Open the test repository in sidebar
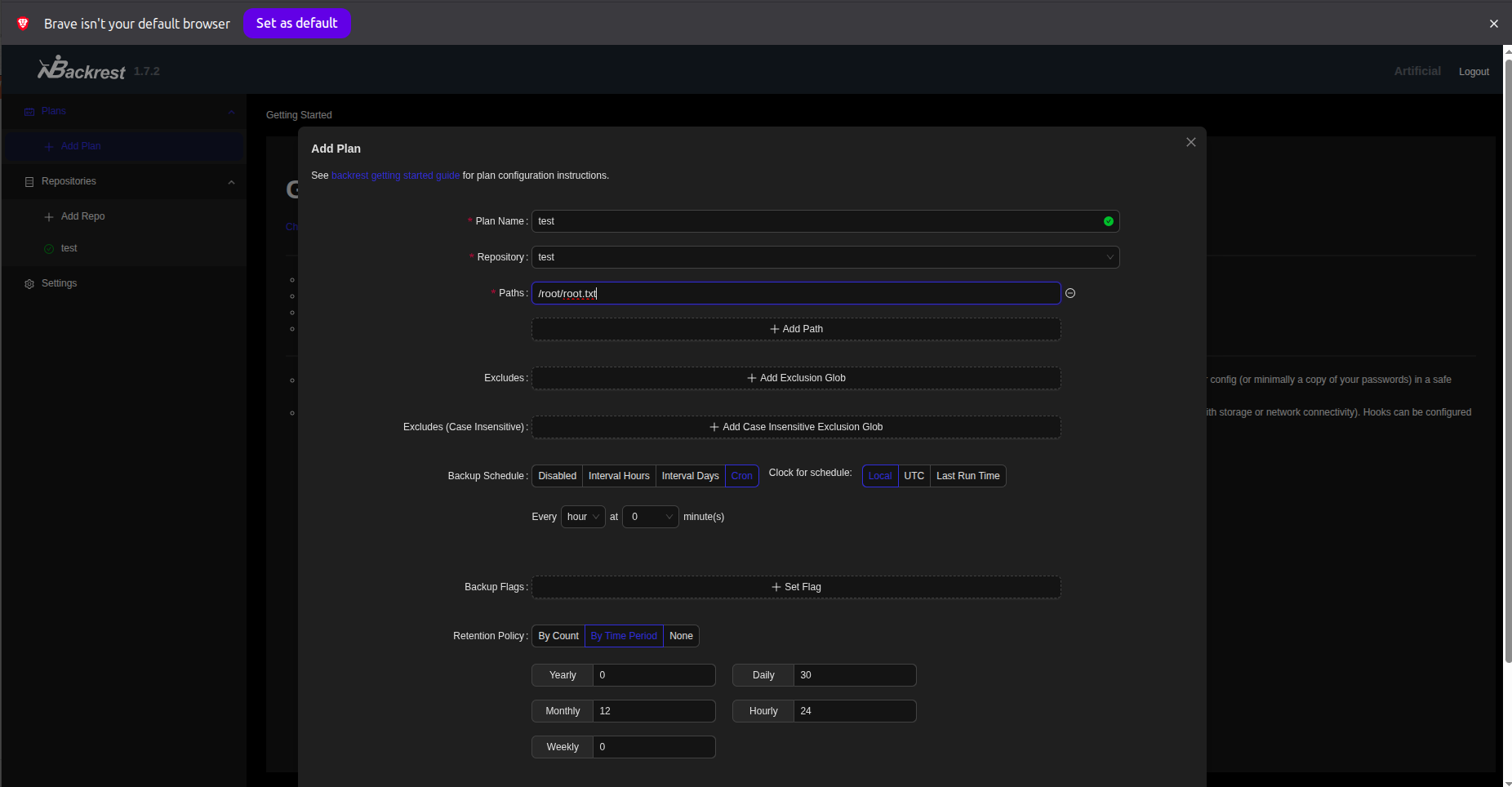 tap(122, 248)
